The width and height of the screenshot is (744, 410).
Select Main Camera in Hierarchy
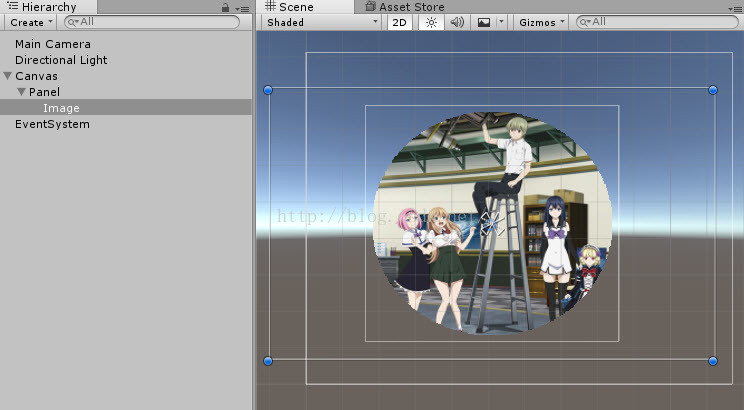pos(53,44)
